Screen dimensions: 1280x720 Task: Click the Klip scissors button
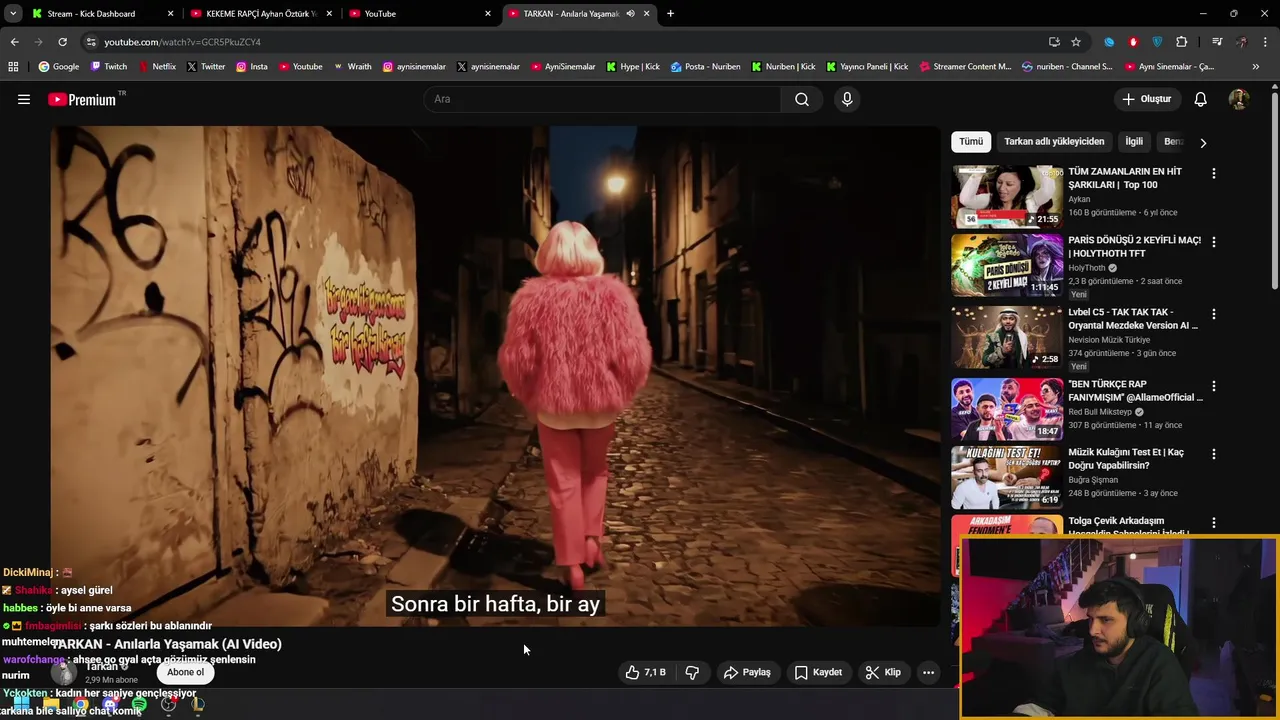[x=883, y=672]
